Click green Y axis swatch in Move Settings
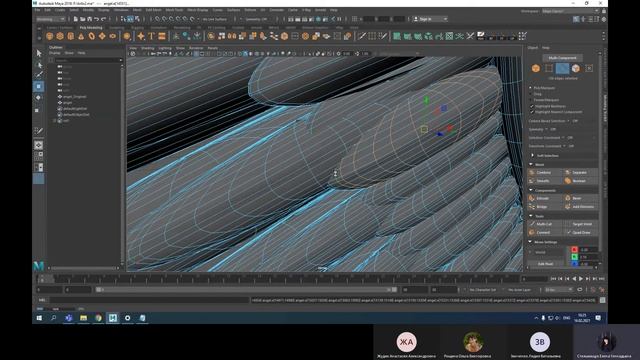 [574, 257]
